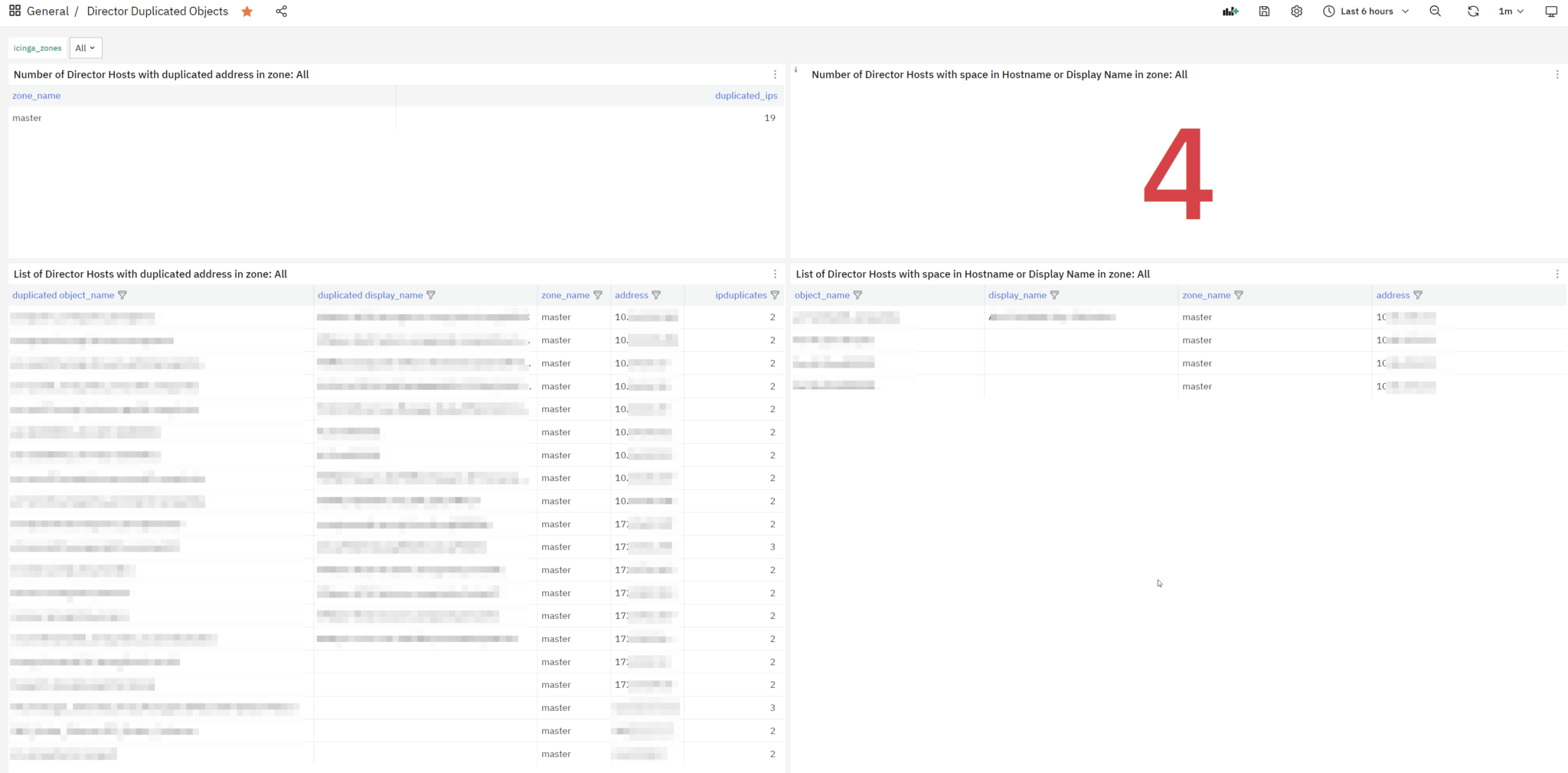Viewport: 1568px width, 773px height.
Task: Refresh the dashboard now
Action: pyautogui.click(x=1472, y=11)
